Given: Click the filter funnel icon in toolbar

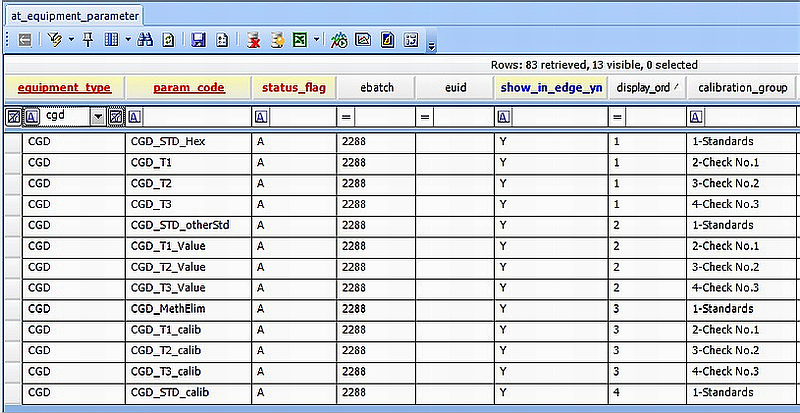Looking at the screenshot, I should (54, 40).
